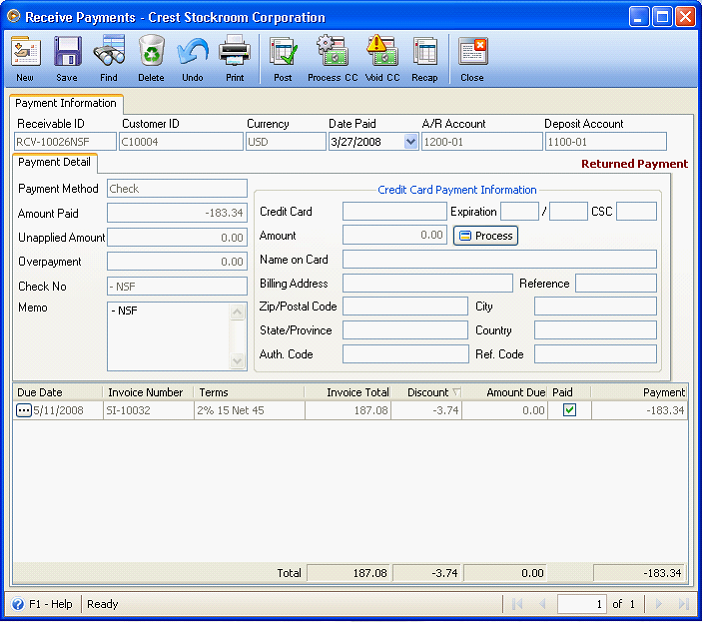Go to previous record navigation arrow
Viewport: 703px width, 623px height.
542,604
